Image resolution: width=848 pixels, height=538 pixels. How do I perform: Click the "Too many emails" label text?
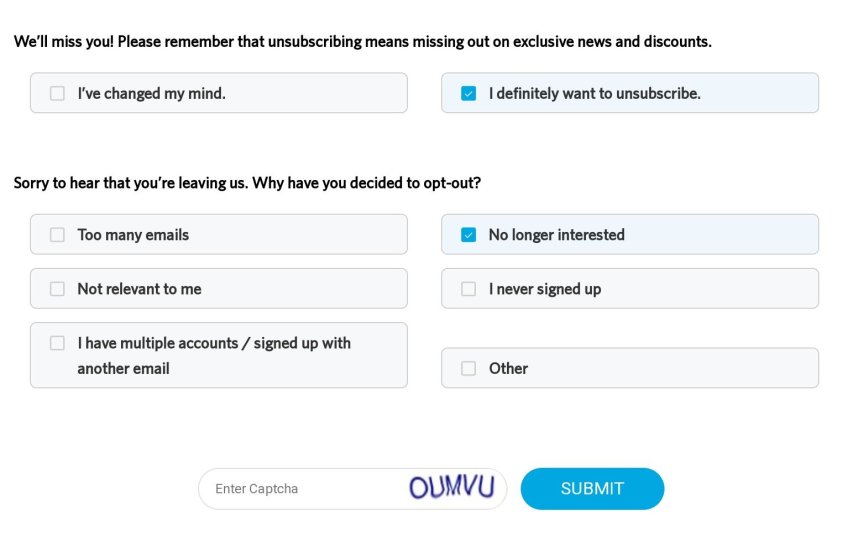pyautogui.click(x=133, y=235)
